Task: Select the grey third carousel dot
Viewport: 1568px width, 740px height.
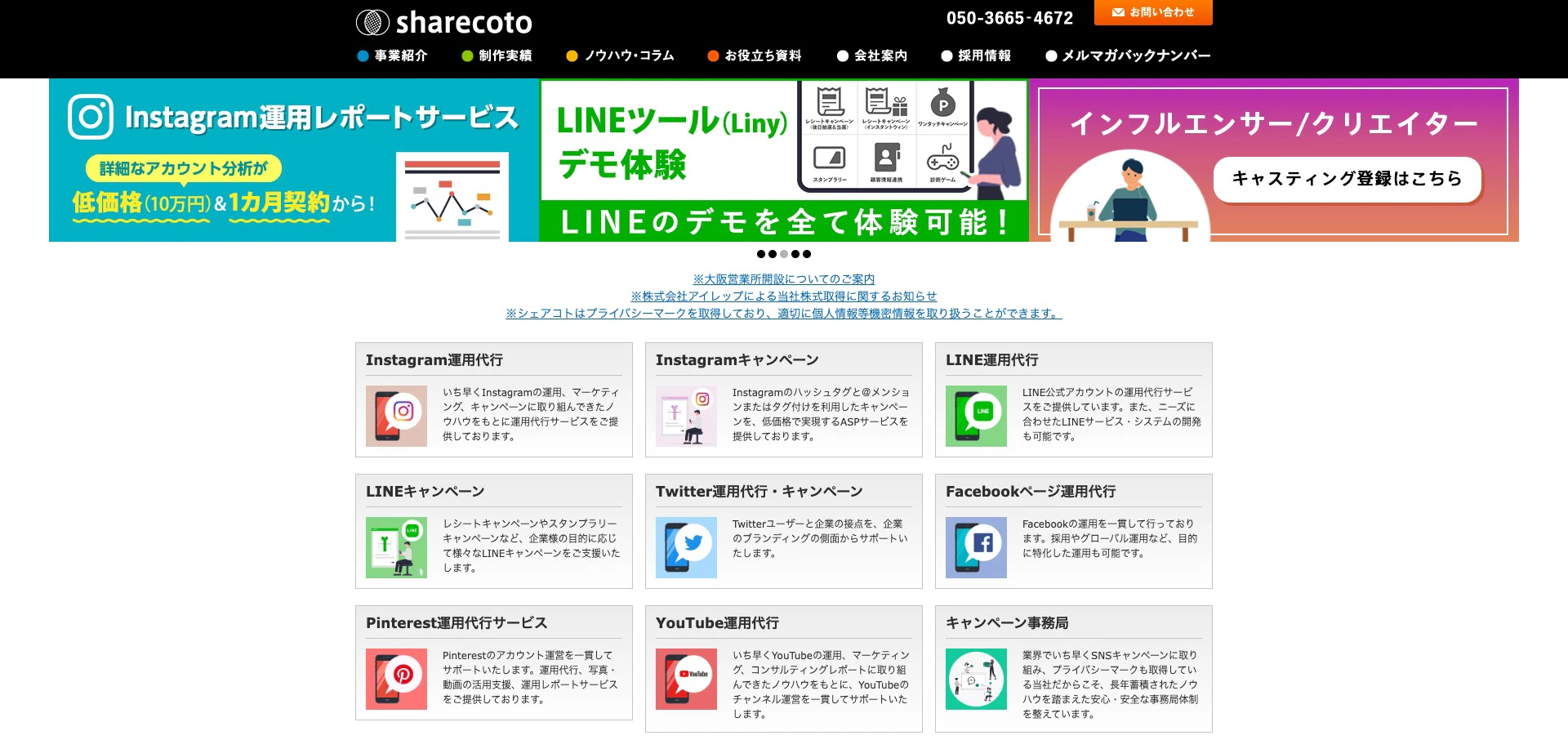Action: tap(784, 254)
